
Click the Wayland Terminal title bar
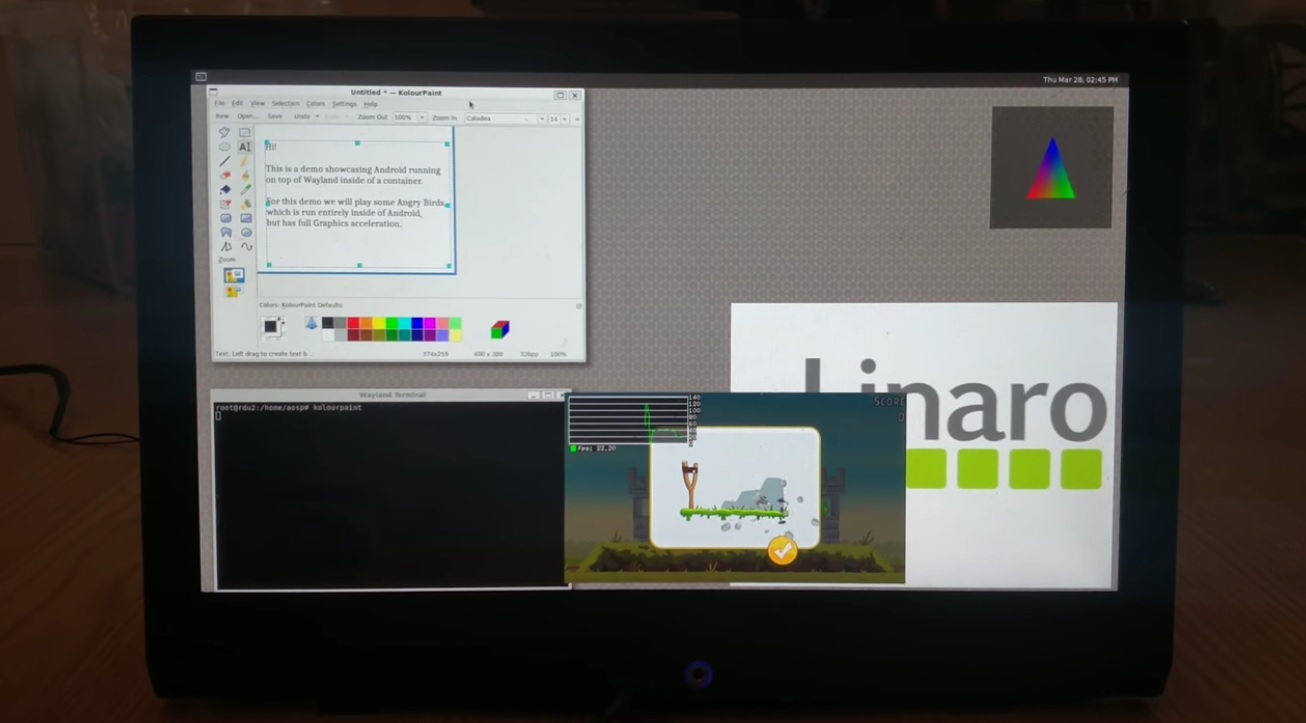click(391, 395)
